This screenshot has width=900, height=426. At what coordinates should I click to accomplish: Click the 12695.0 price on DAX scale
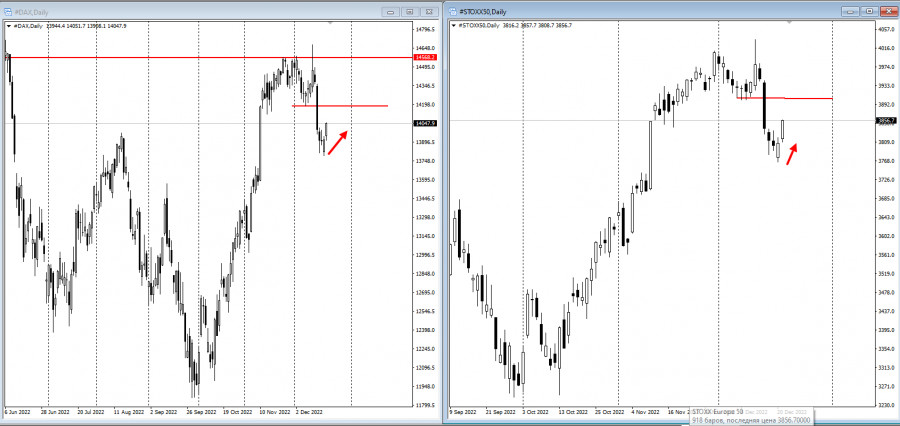tap(425, 292)
